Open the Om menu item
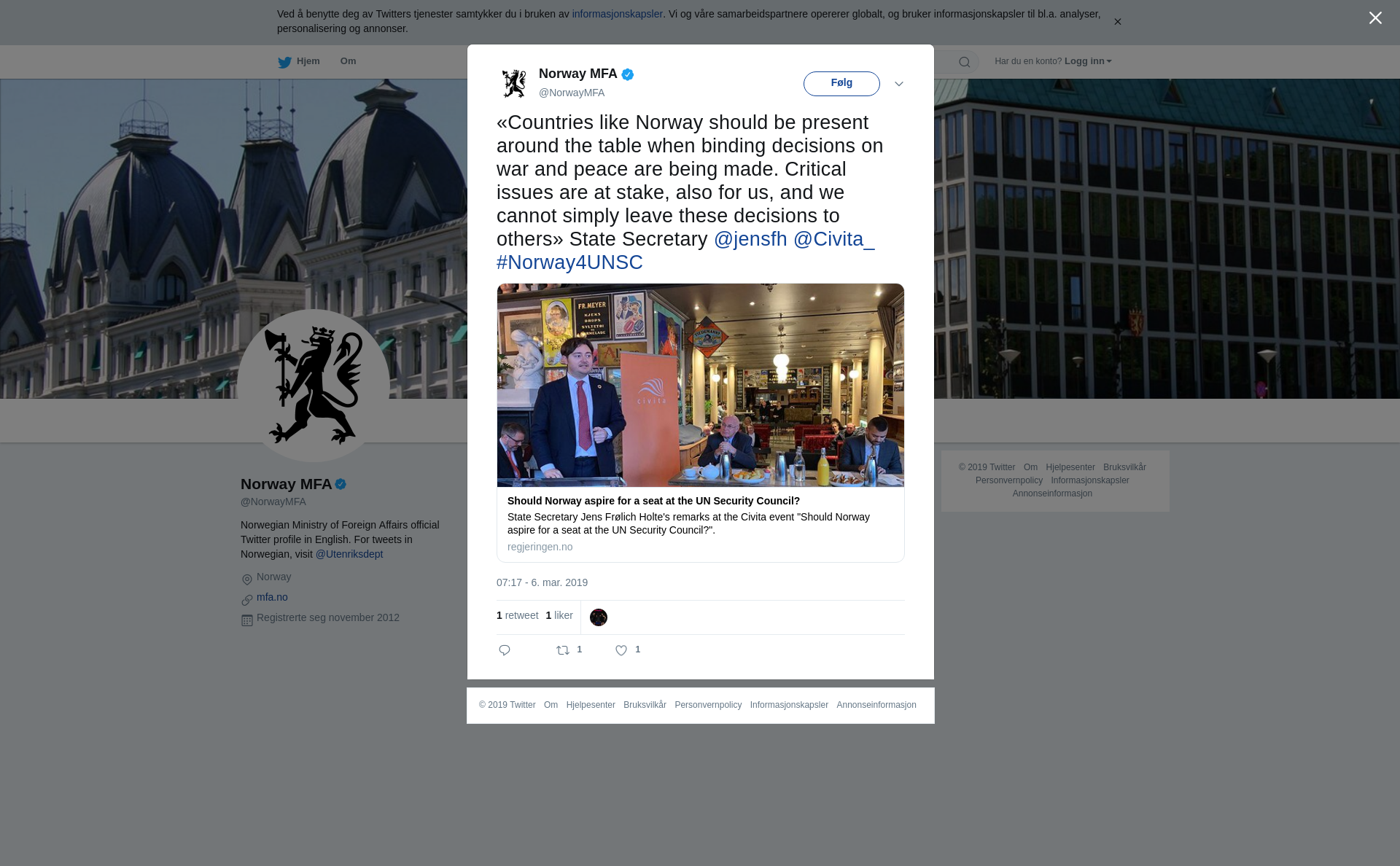Viewport: 1400px width, 866px height. pyautogui.click(x=348, y=61)
